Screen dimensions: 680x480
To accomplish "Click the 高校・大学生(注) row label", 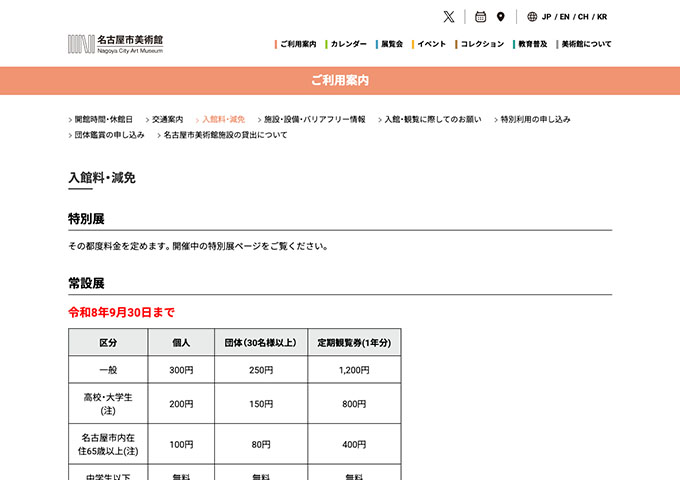I will click(x=108, y=404).
